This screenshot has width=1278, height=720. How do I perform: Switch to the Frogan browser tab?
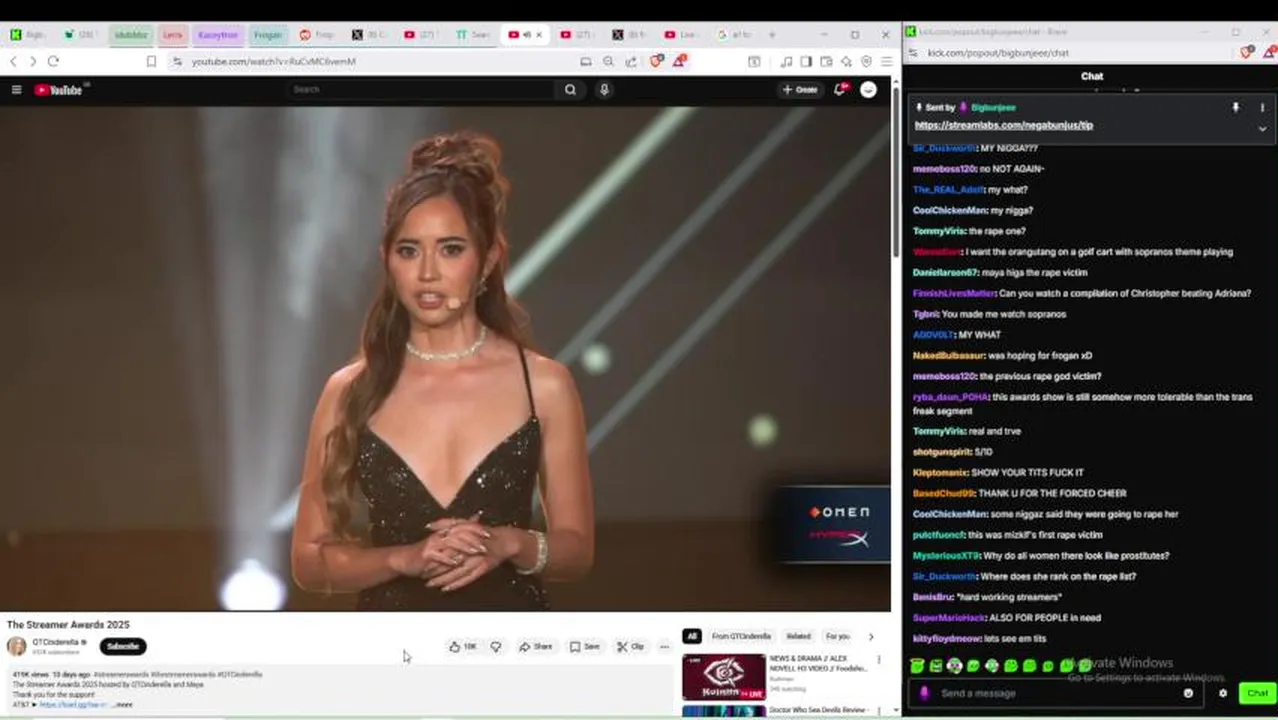(x=267, y=34)
